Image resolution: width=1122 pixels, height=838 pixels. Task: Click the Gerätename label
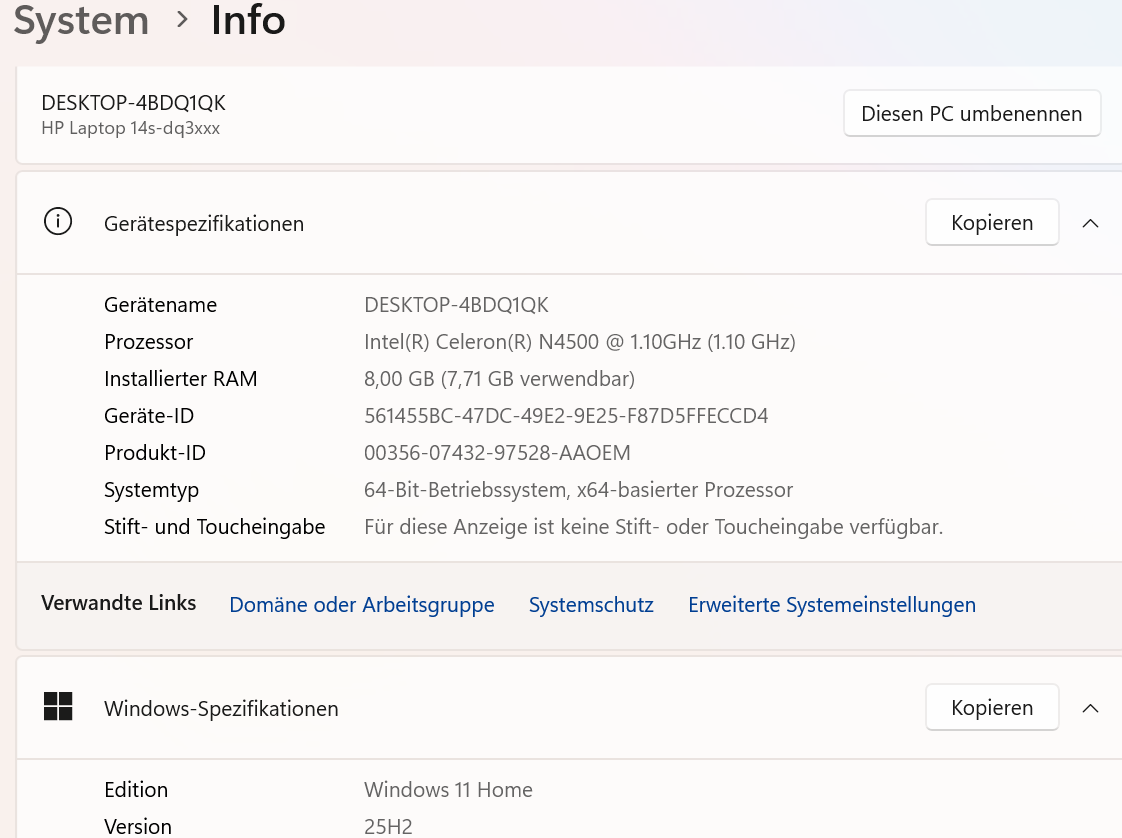pyautogui.click(x=160, y=305)
